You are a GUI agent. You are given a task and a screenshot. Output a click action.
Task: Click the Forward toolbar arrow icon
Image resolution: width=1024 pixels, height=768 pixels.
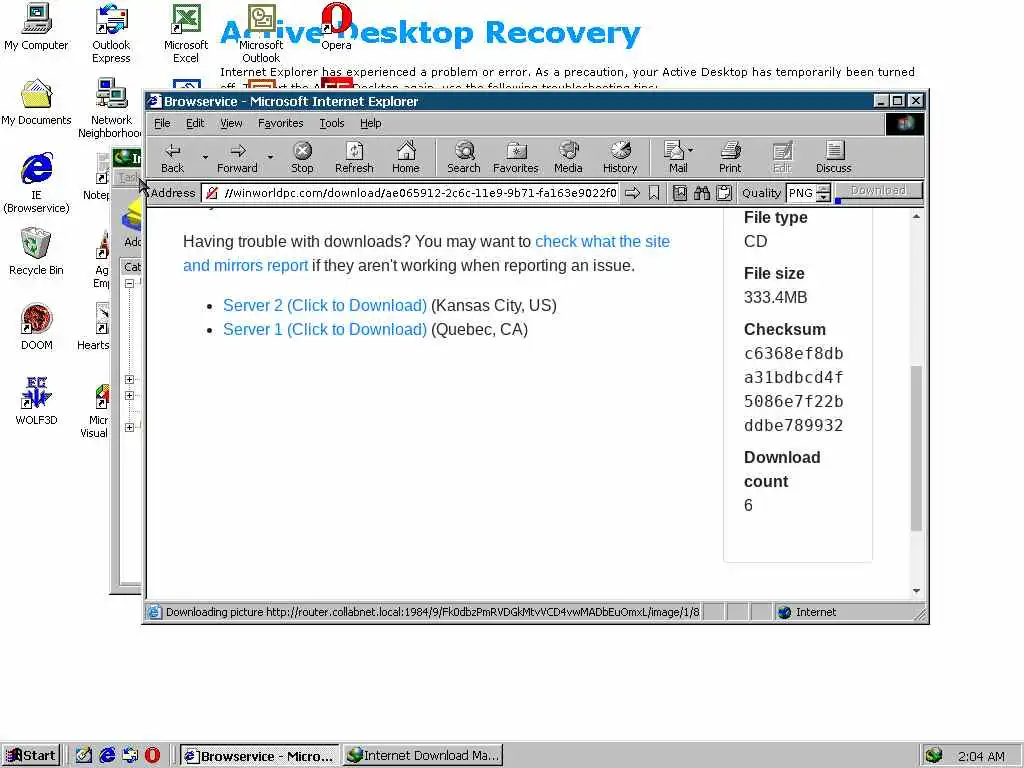(x=238, y=152)
